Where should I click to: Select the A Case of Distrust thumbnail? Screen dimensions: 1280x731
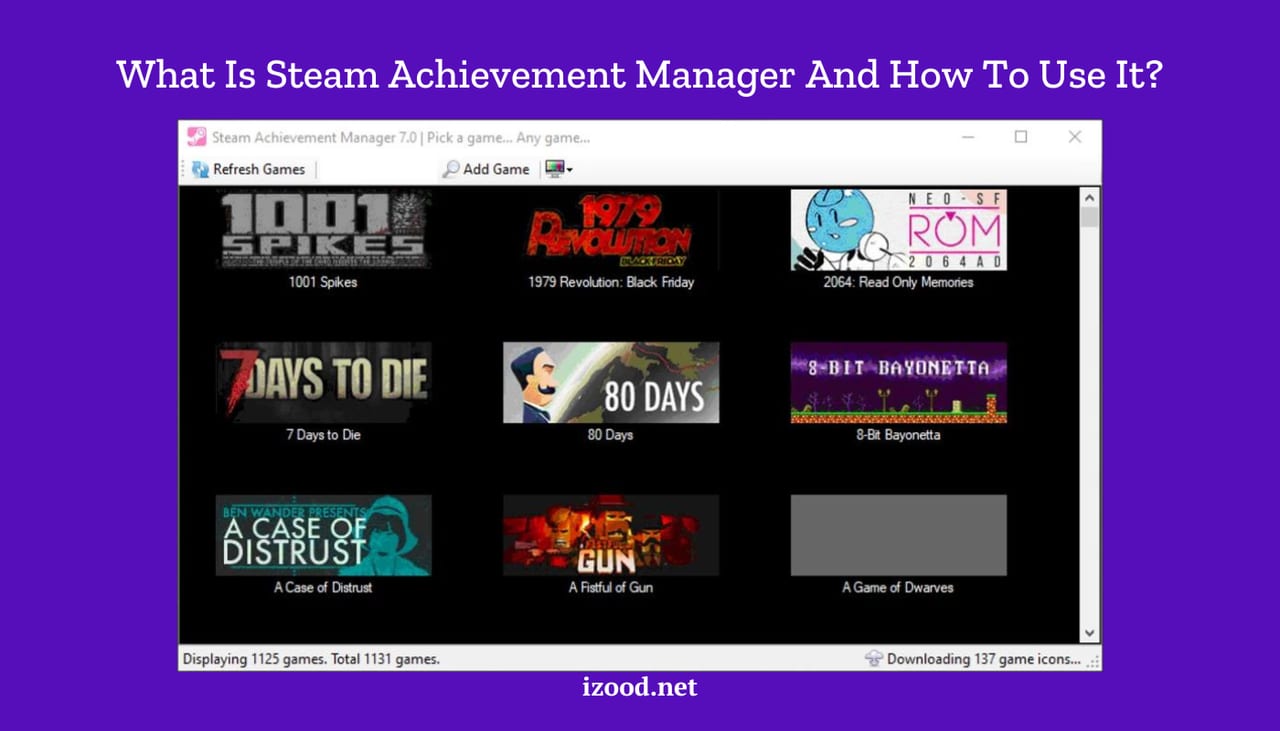[323, 535]
